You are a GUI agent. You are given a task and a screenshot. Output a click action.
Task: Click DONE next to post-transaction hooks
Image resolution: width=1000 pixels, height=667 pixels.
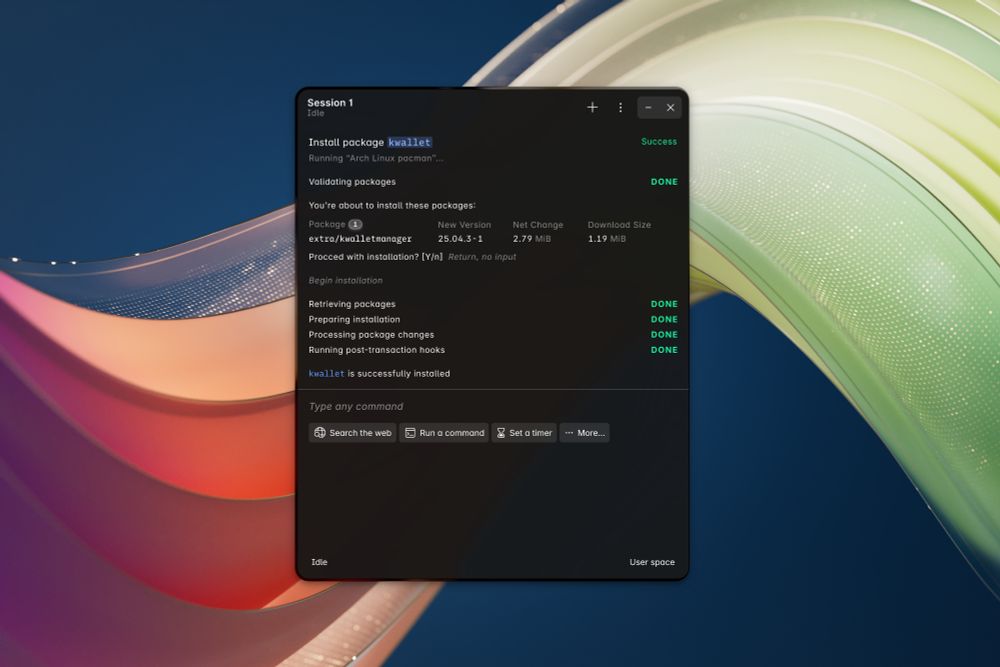point(664,350)
